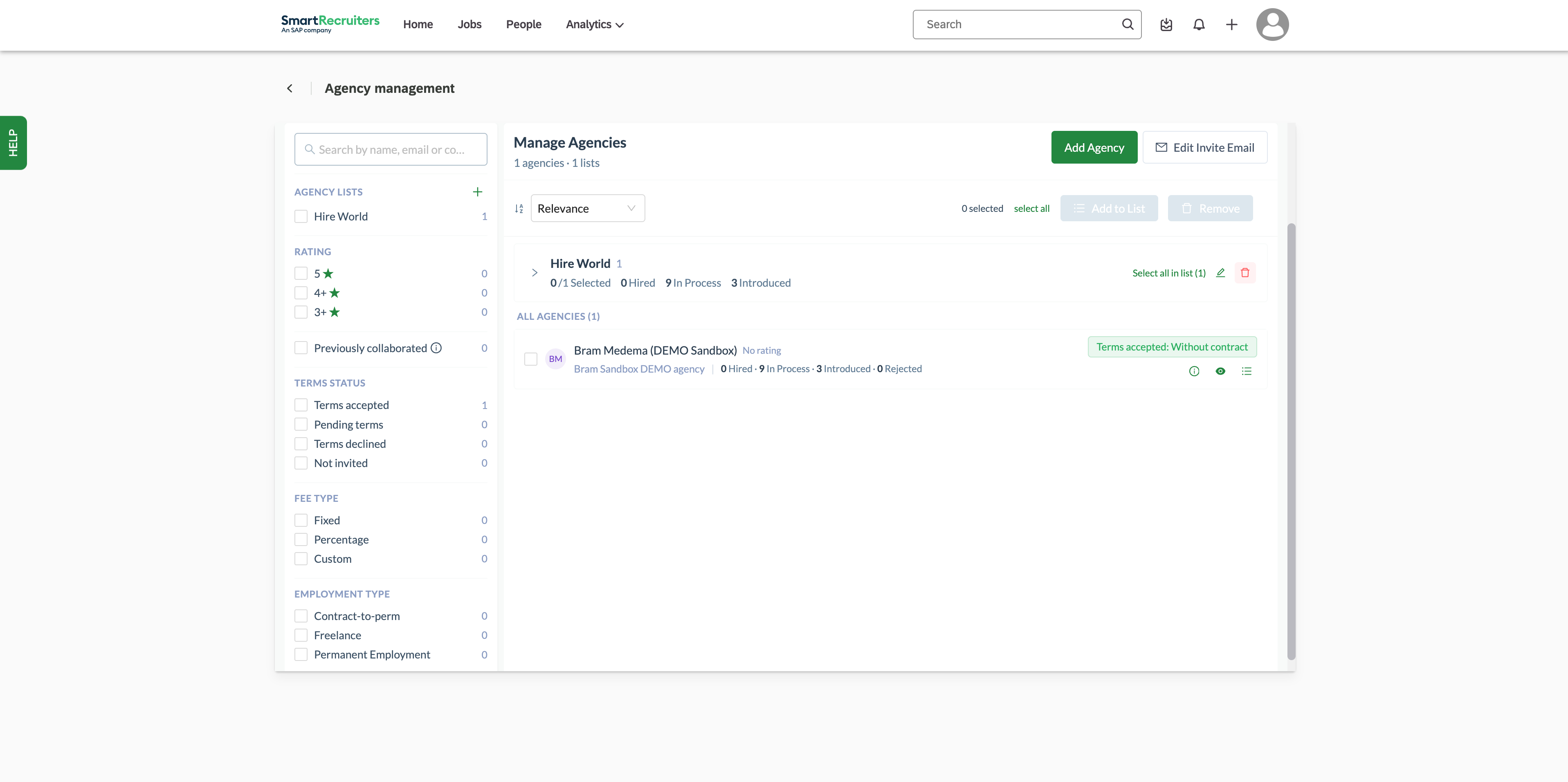
Task: Open agency info icon for Bram Medema
Action: coord(1194,371)
